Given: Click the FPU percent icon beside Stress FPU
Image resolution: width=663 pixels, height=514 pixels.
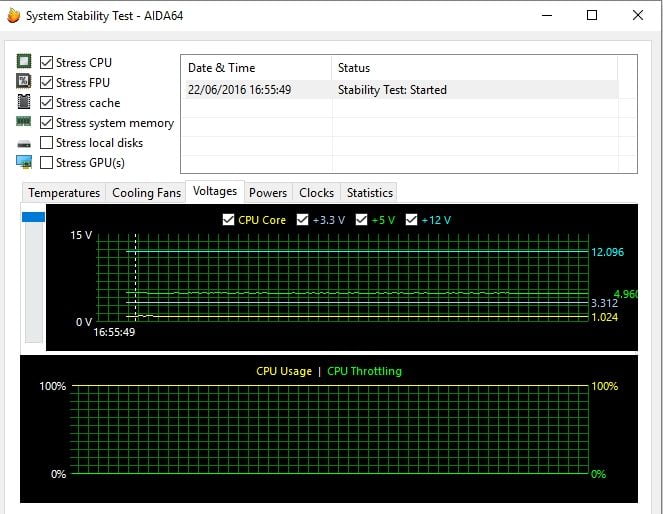Looking at the screenshot, I should [x=24, y=81].
